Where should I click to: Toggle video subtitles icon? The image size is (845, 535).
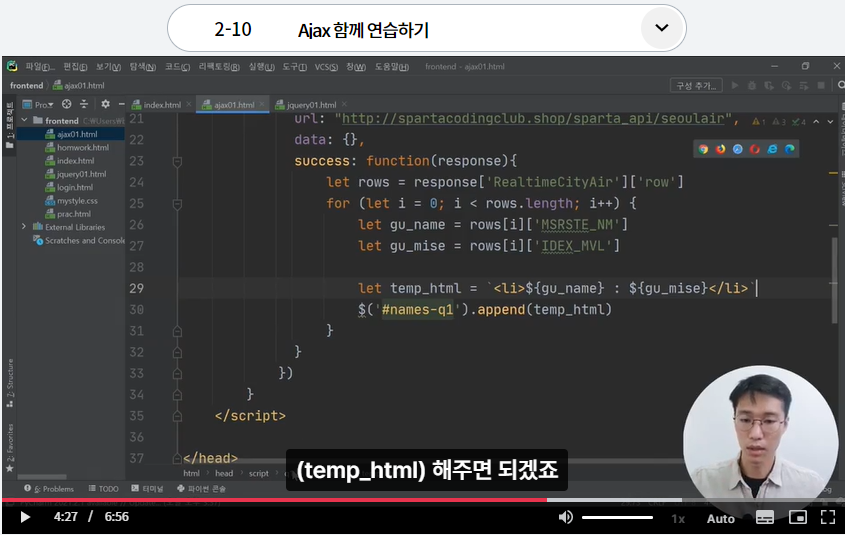tap(765, 517)
